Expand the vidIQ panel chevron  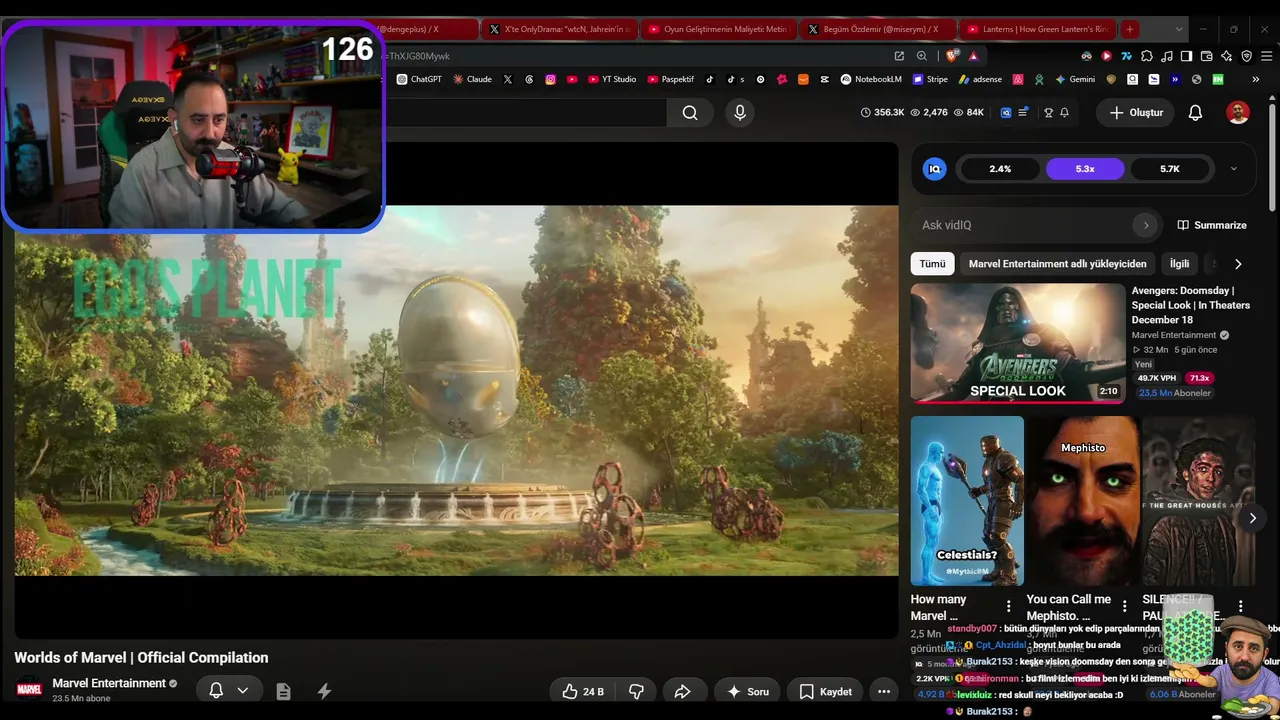pyautogui.click(x=1233, y=169)
